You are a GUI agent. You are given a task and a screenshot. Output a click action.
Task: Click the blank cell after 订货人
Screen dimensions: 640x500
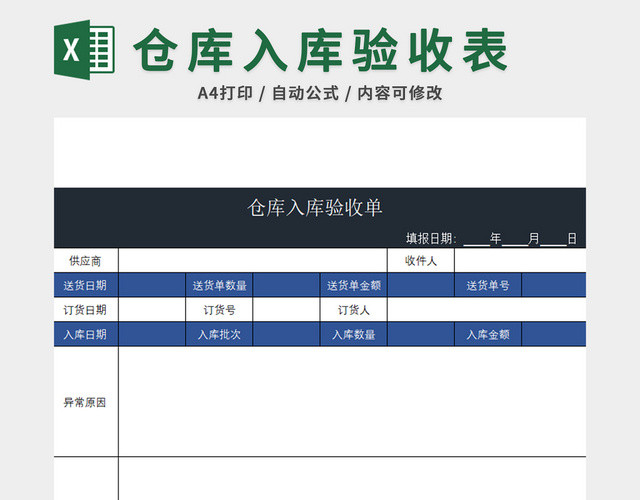(487, 310)
